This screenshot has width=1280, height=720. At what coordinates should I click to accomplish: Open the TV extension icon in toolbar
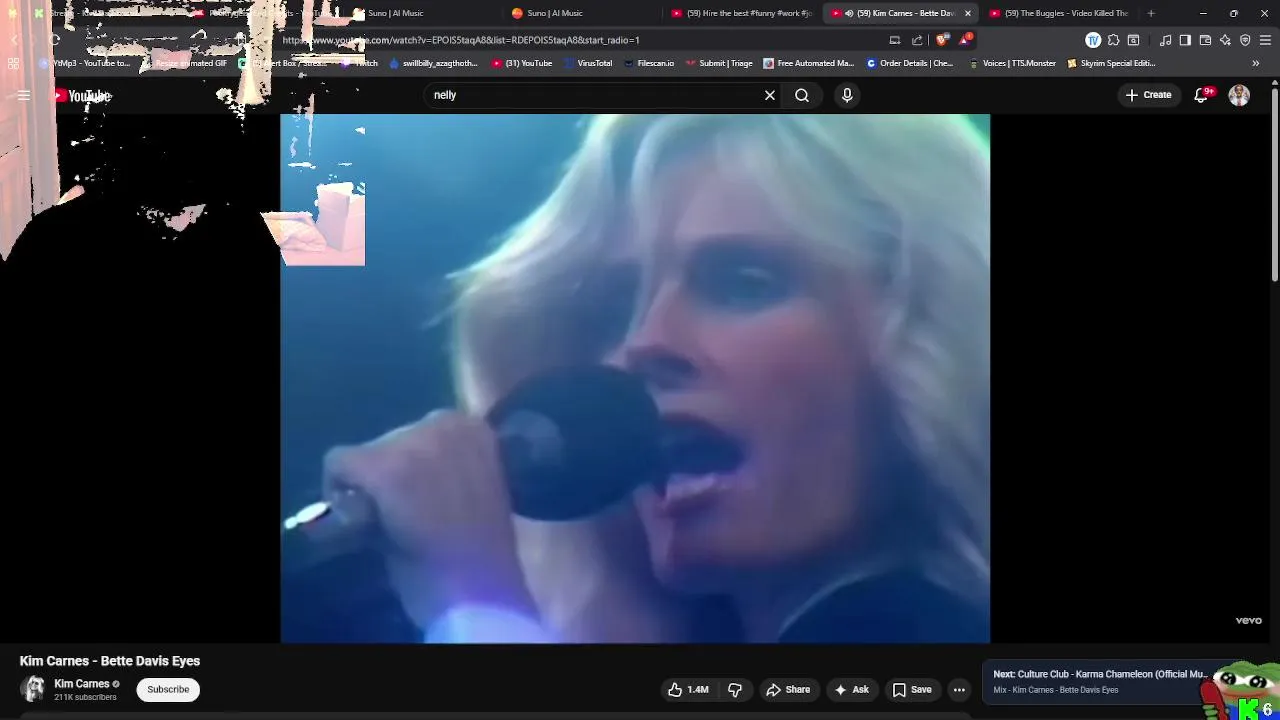(x=1093, y=40)
